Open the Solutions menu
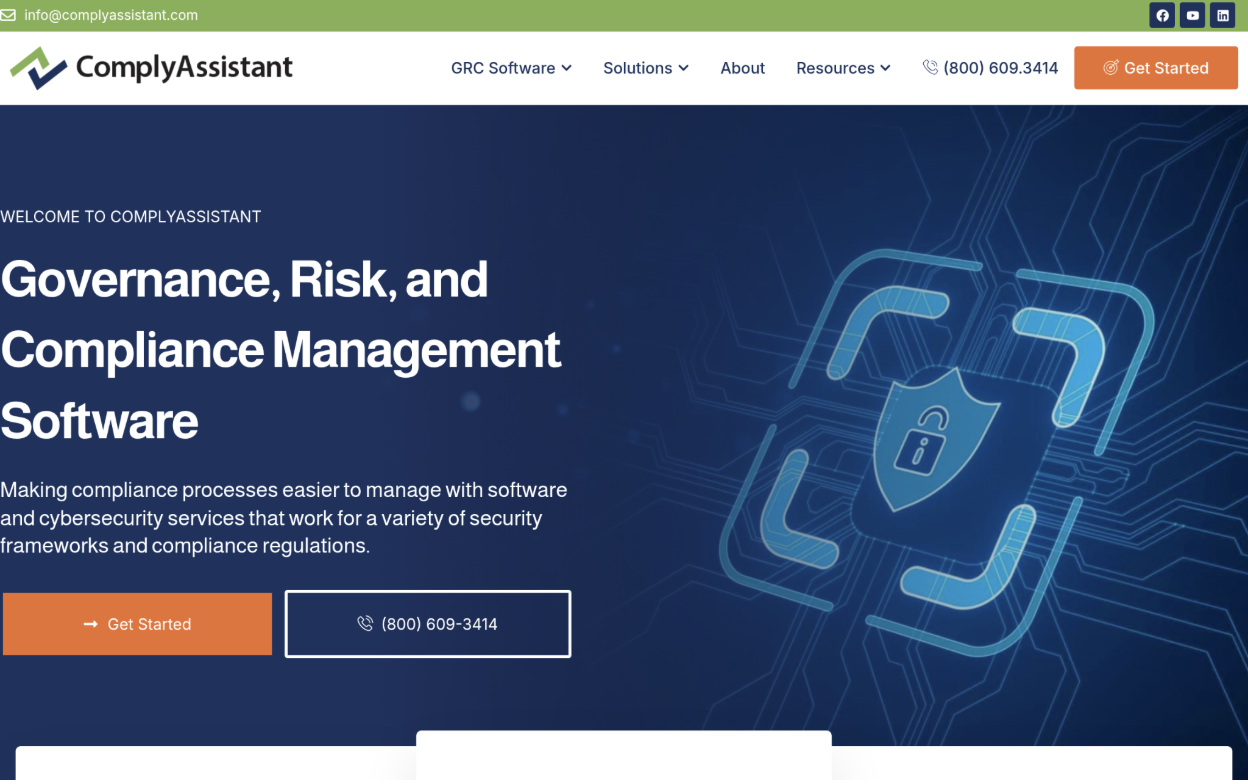1248x784 pixels. click(646, 68)
